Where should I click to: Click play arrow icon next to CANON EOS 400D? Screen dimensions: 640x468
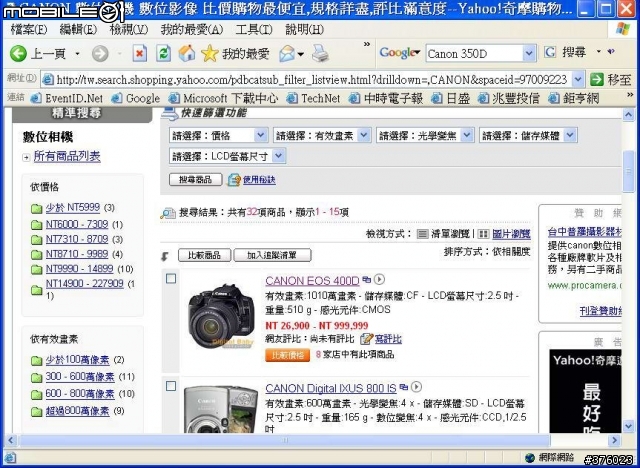coord(379,279)
